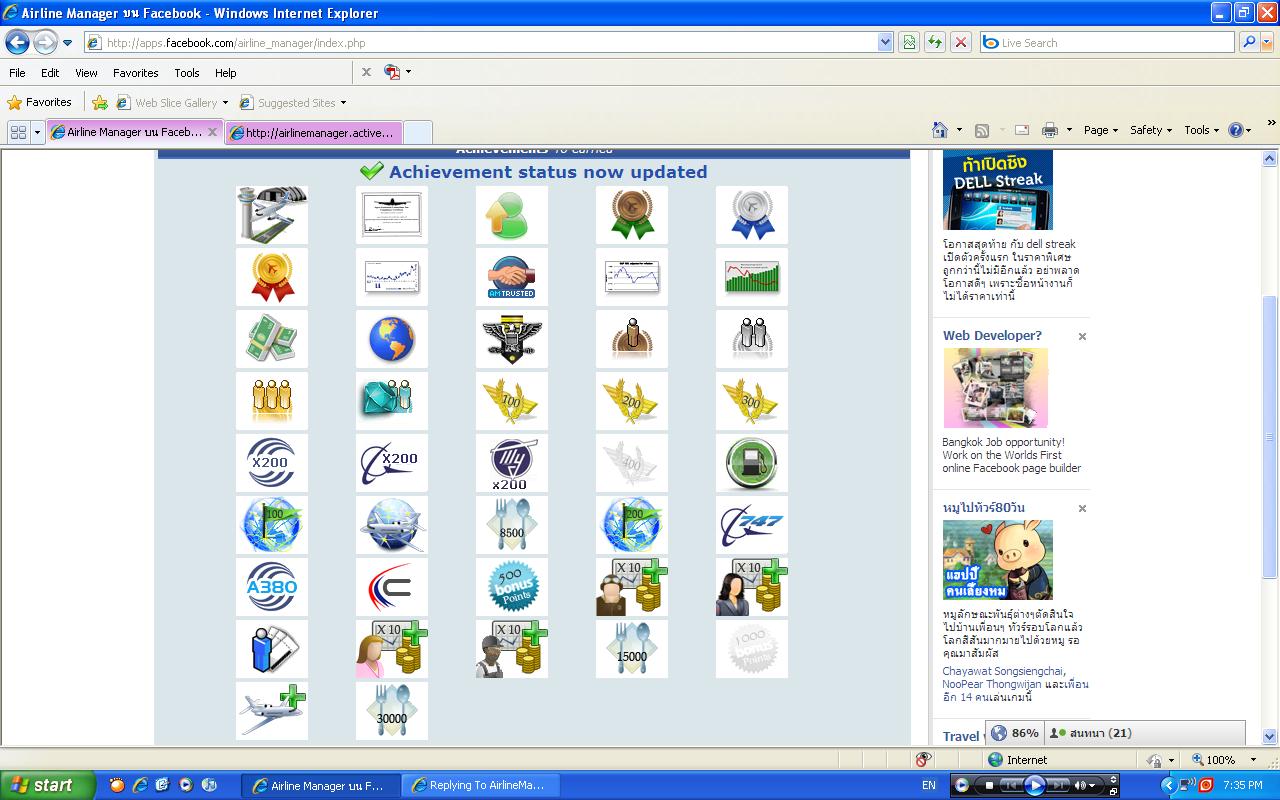Click the 500 bonus points achievement badge
Viewport: 1280px width, 800px height.
[x=512, y=587]
